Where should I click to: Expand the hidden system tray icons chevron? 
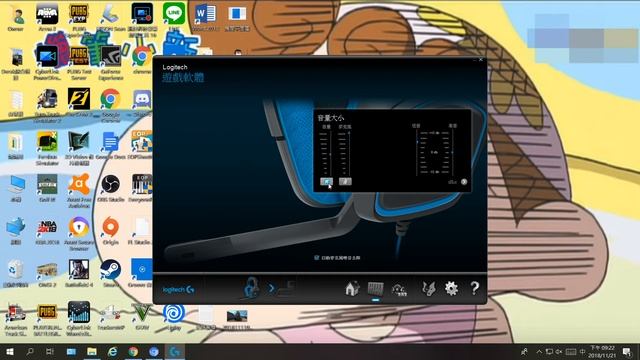(x=539, y=351)
